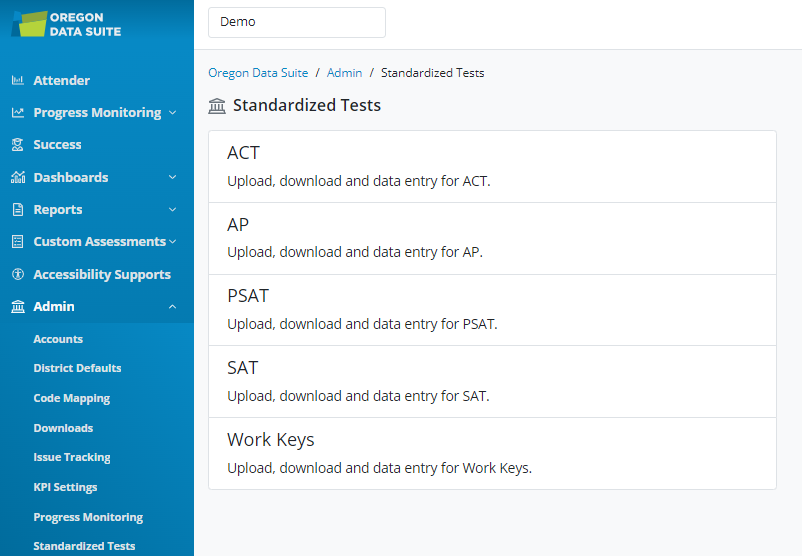Expand the Dashboards submenu arrow

click(172, 178)
